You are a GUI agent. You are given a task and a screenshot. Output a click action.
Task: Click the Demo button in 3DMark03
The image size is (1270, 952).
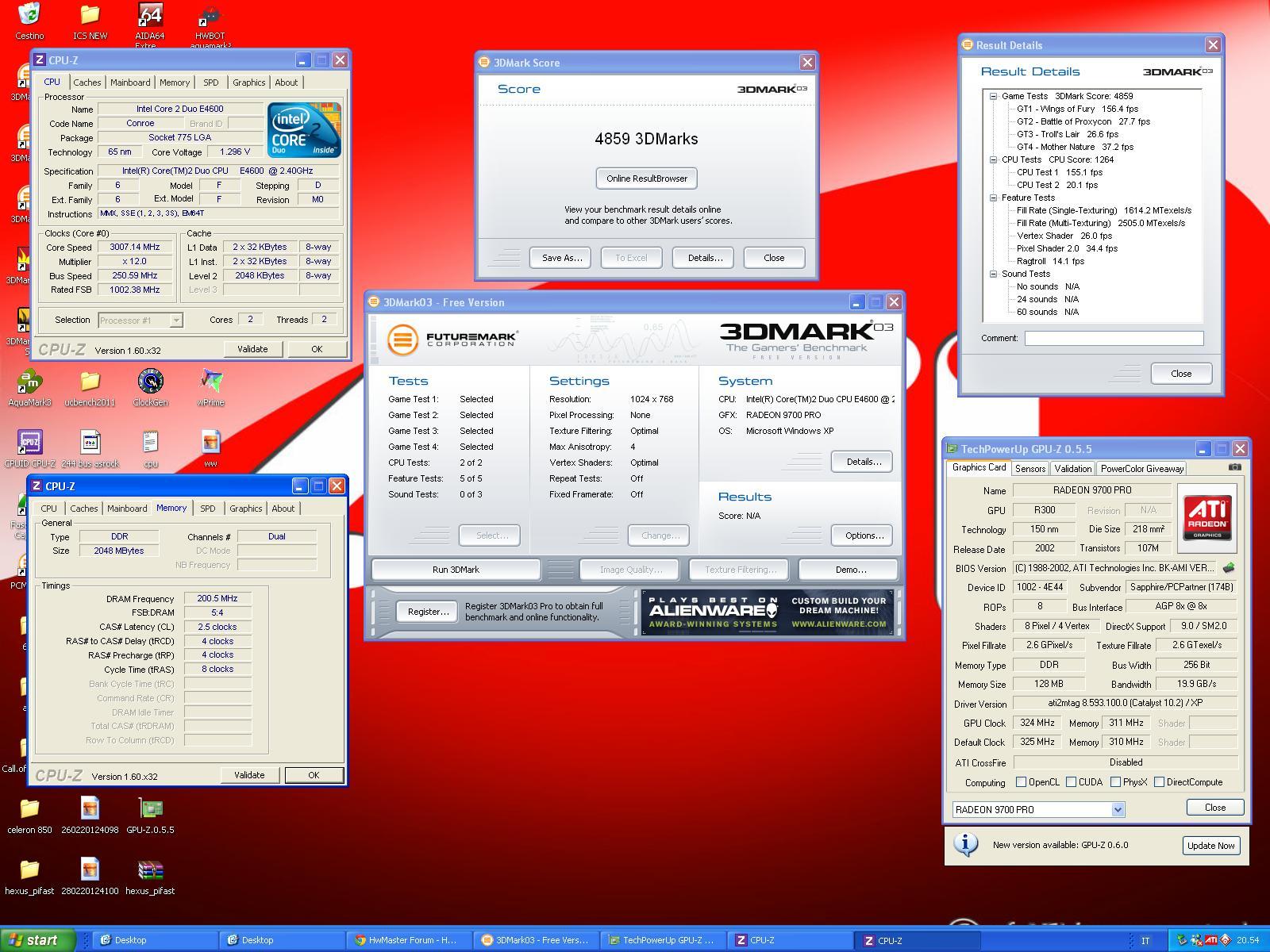tap(850, 570)
